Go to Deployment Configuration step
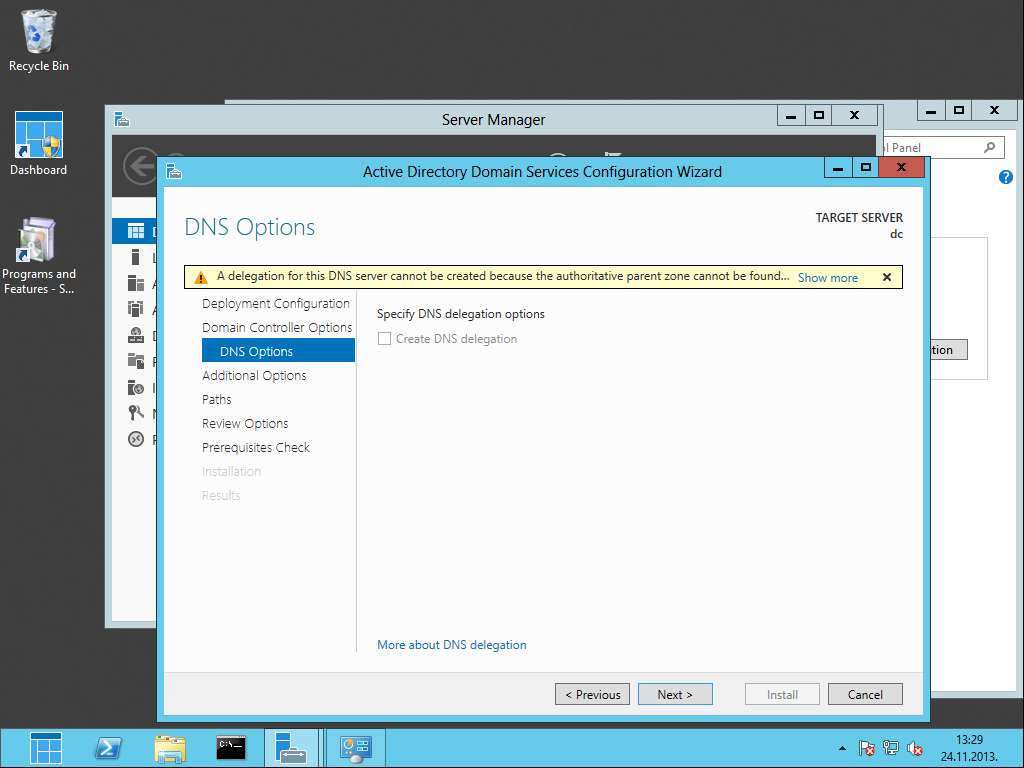The image size is (1024, 768). (276, 304)
